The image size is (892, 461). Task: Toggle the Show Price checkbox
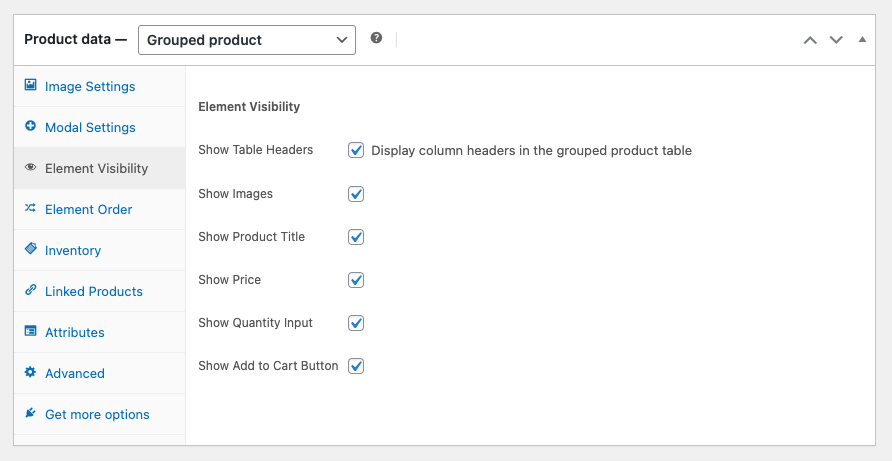pos(356,280)
